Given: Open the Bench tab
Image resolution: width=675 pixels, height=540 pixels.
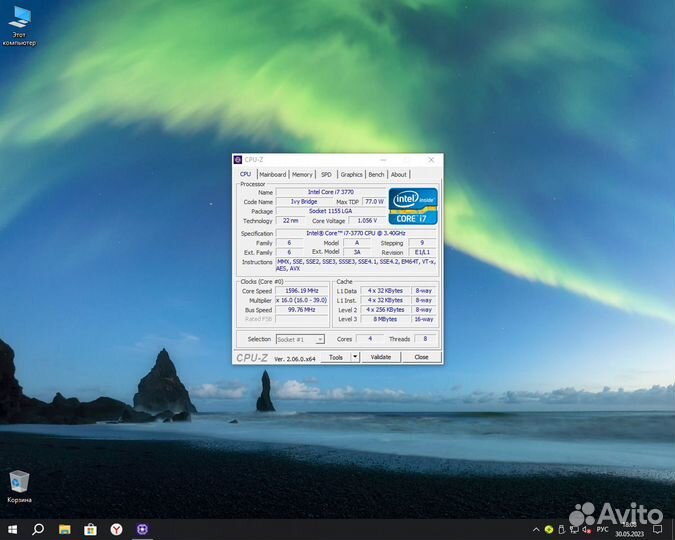Looking at the screenshot, I should (x=376, y=174).
